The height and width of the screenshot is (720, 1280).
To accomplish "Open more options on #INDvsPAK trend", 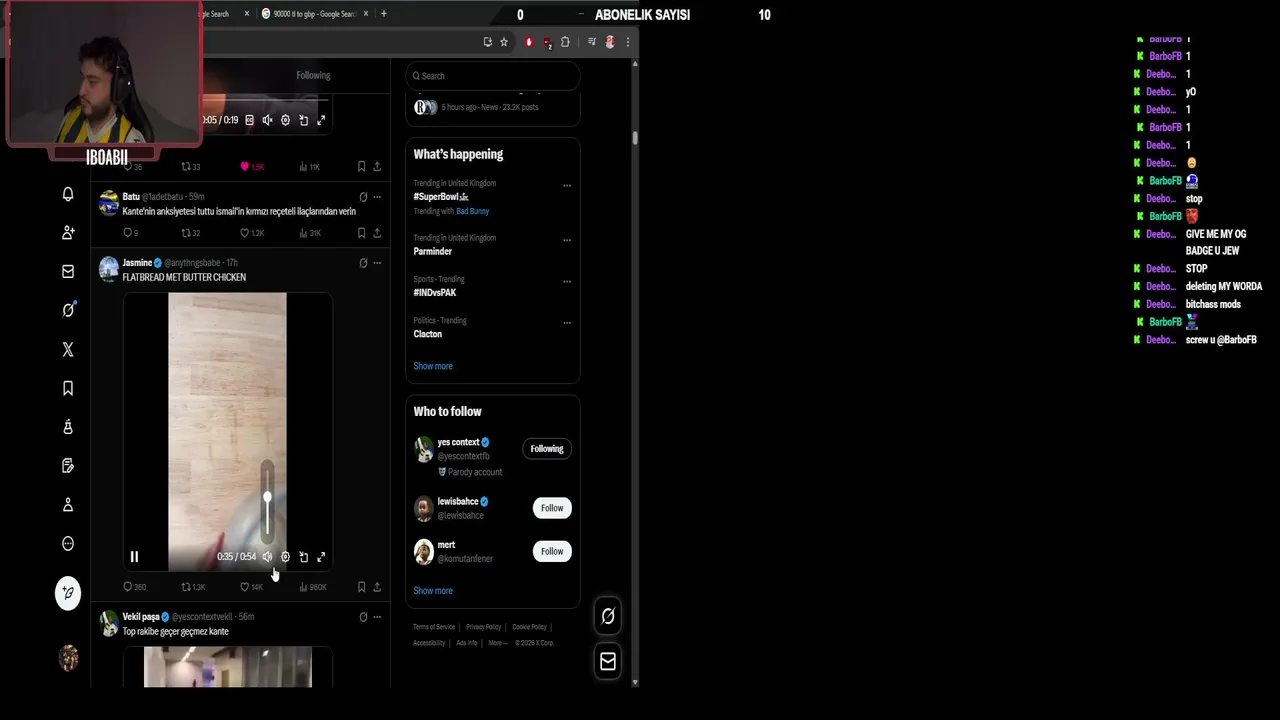I will click(x=567, y=281).
